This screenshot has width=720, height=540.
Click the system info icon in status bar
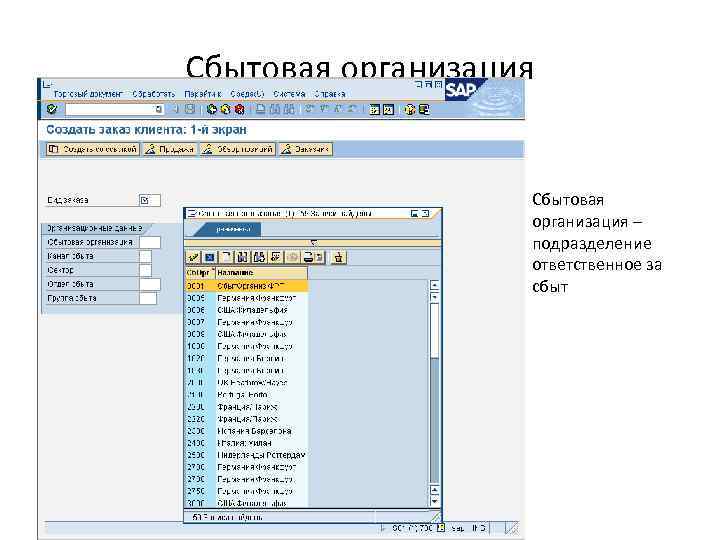441,528
